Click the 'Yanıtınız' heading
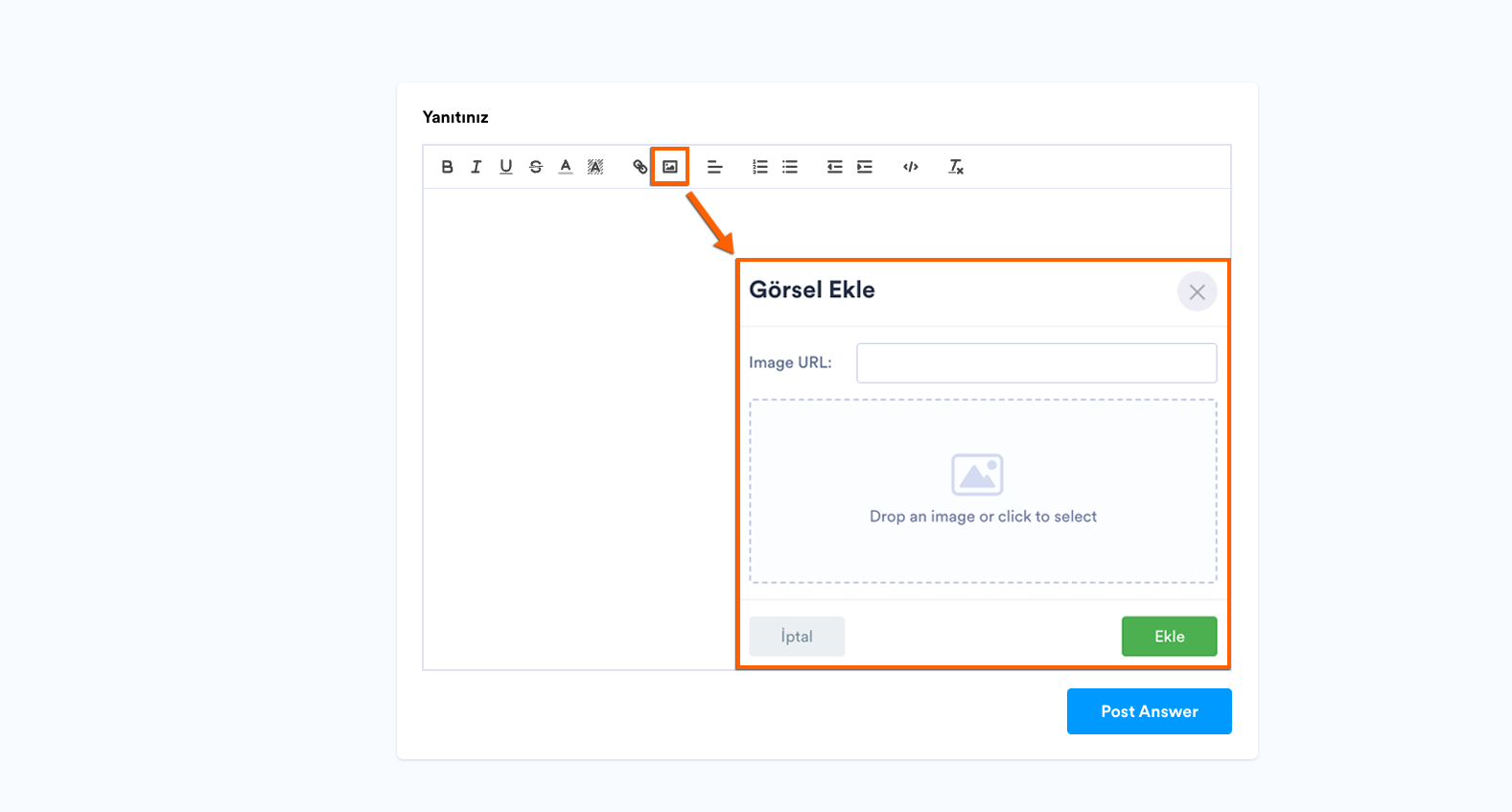Image resolution: width=1512 pixels, height=812 pixels. pos(455,117)
